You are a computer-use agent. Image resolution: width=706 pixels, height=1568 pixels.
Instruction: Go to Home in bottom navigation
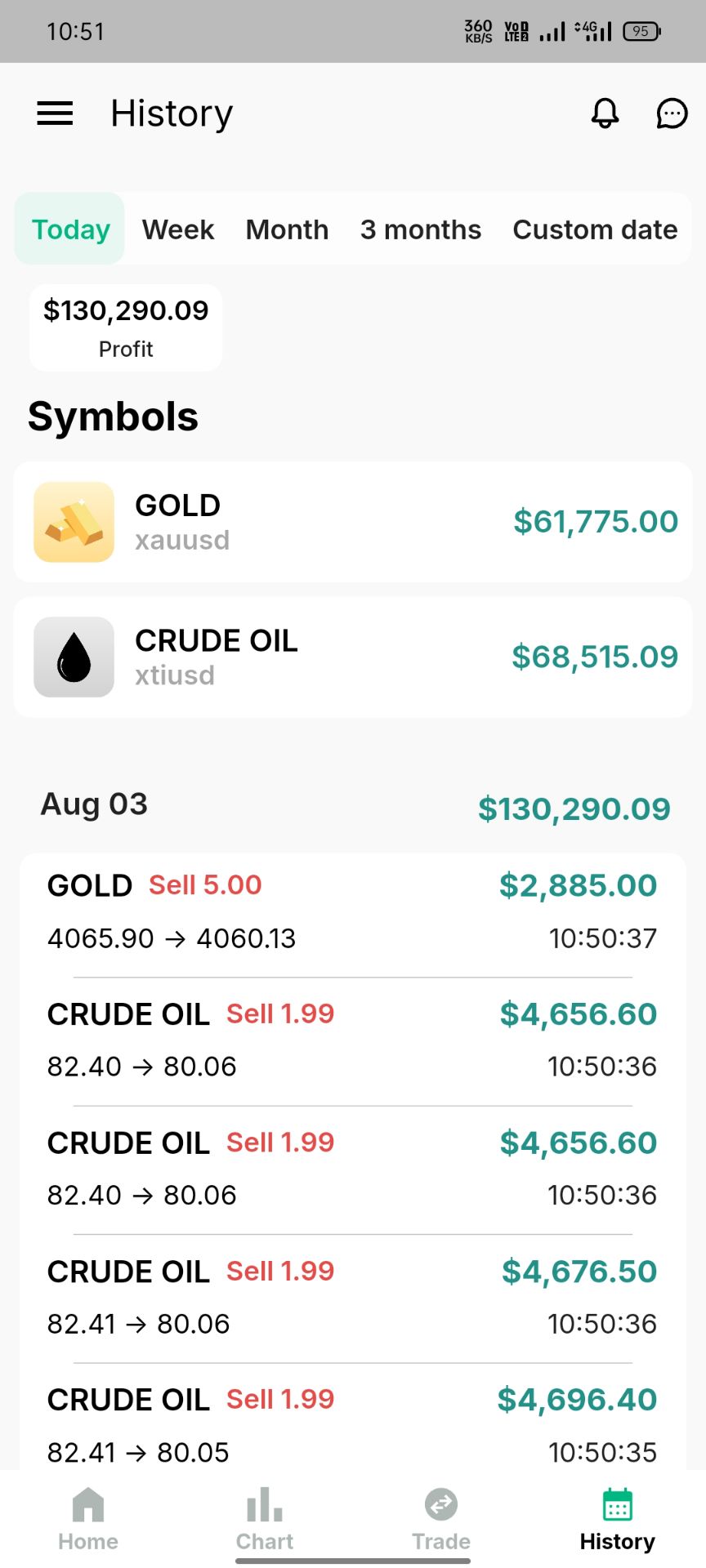coord(88,1519)
